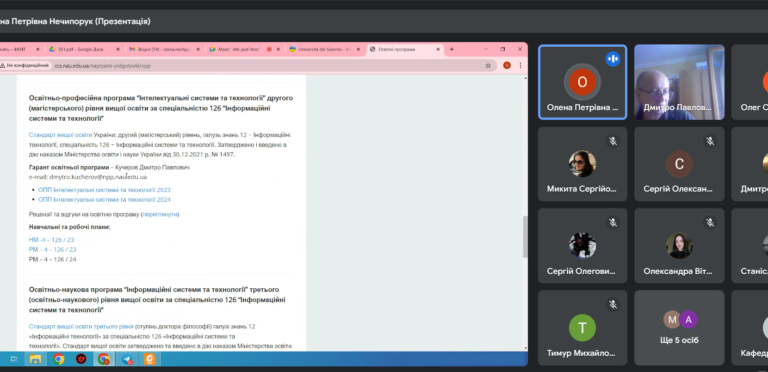Screen dimensions: 768x372
Task: Click the muted mic icon on Сергій Олександрович's tile
Action: [x=710, y=141]
